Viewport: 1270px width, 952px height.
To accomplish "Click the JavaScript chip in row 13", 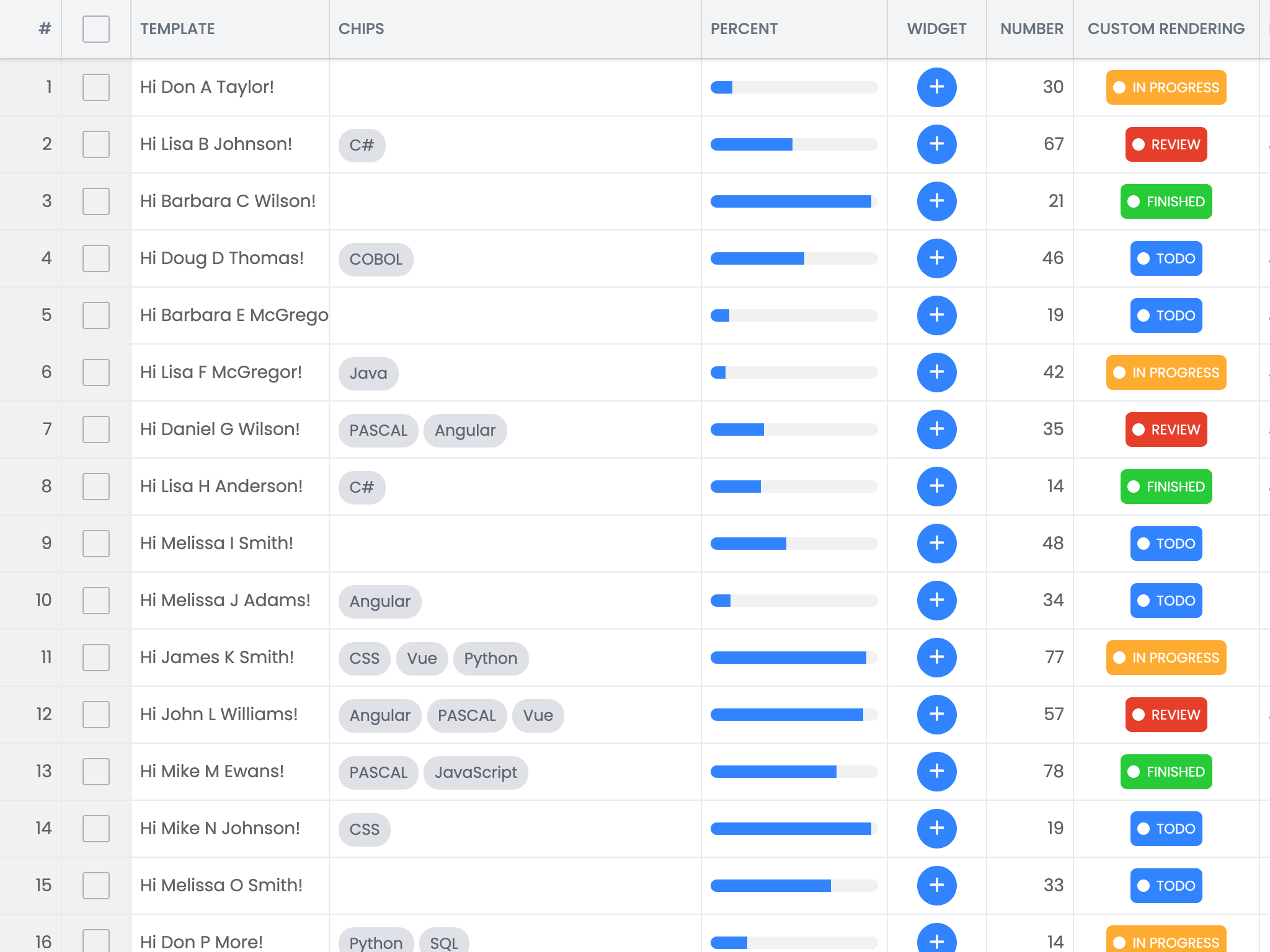I will click(x=476, y=772).
